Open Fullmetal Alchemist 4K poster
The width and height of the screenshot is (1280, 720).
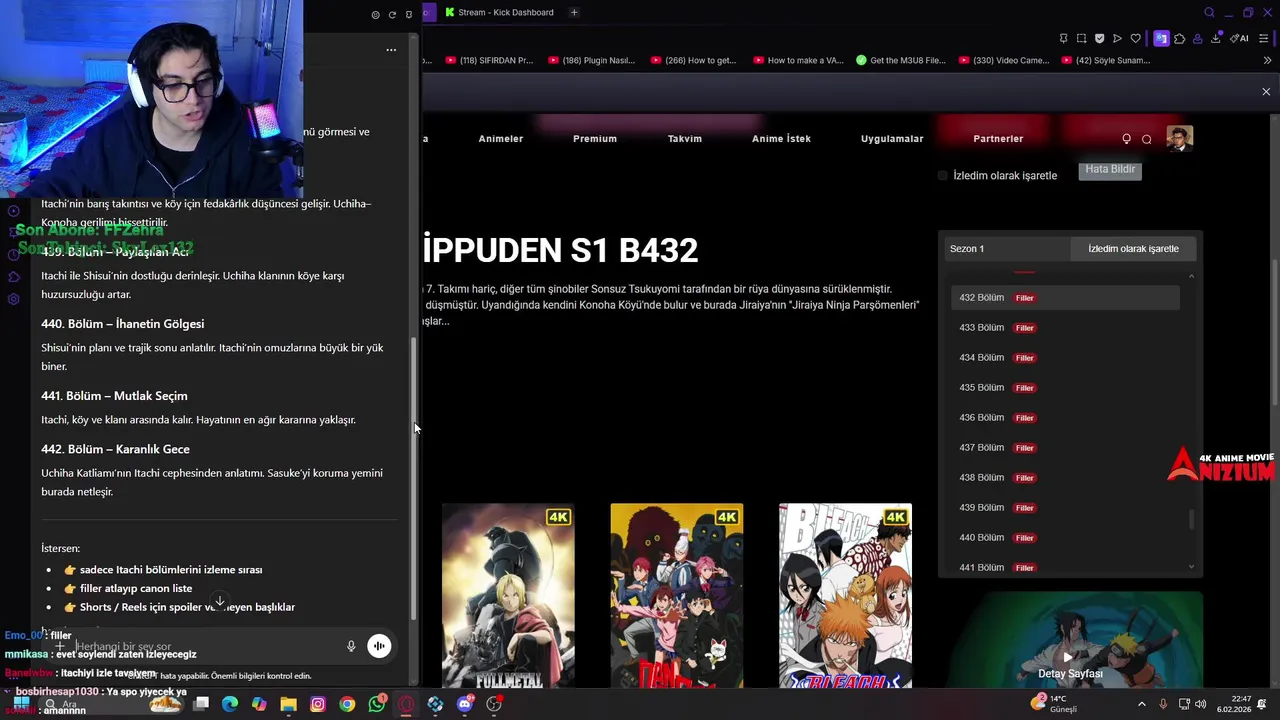508,596
